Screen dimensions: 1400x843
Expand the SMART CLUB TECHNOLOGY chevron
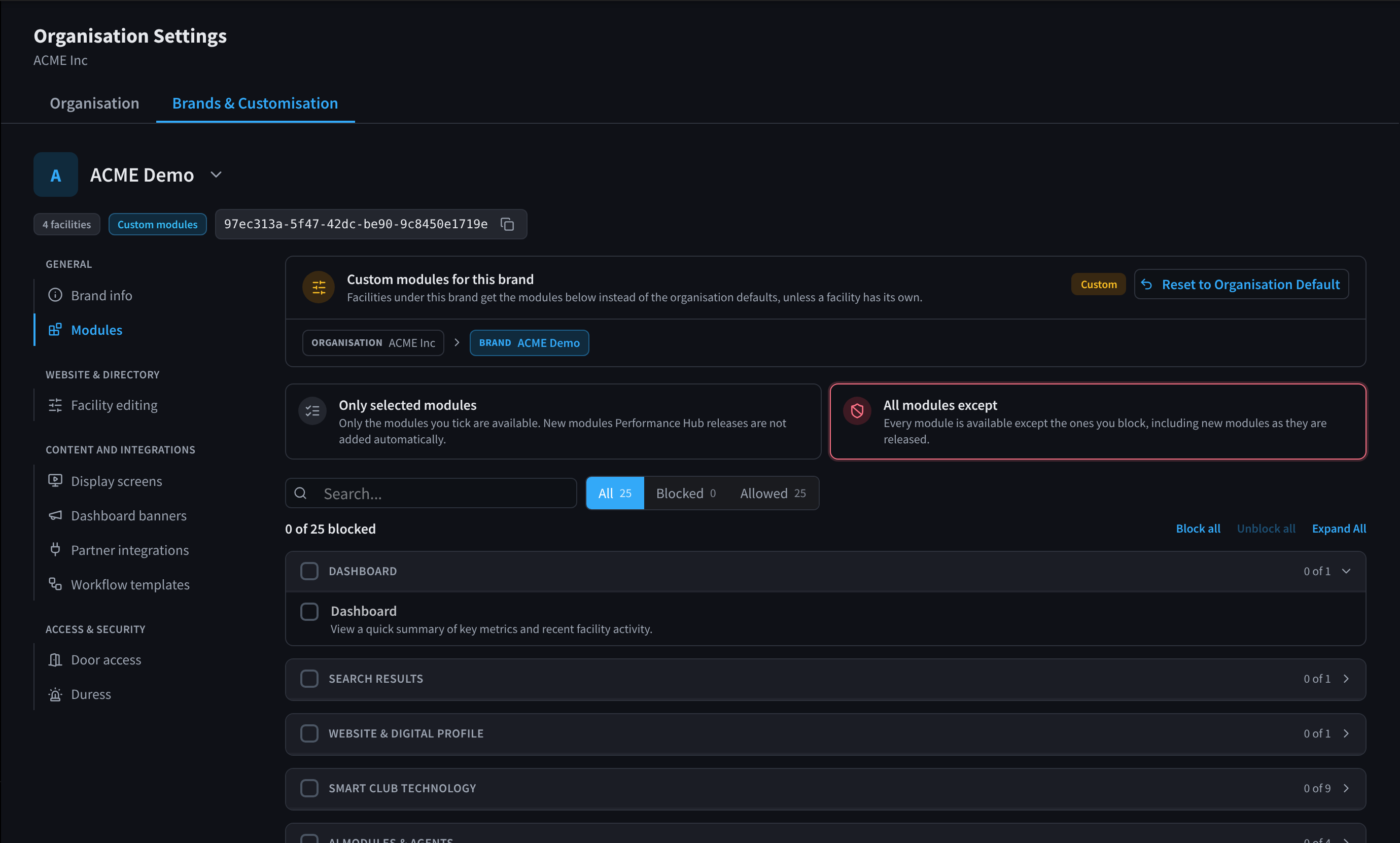coord(1346,788)
